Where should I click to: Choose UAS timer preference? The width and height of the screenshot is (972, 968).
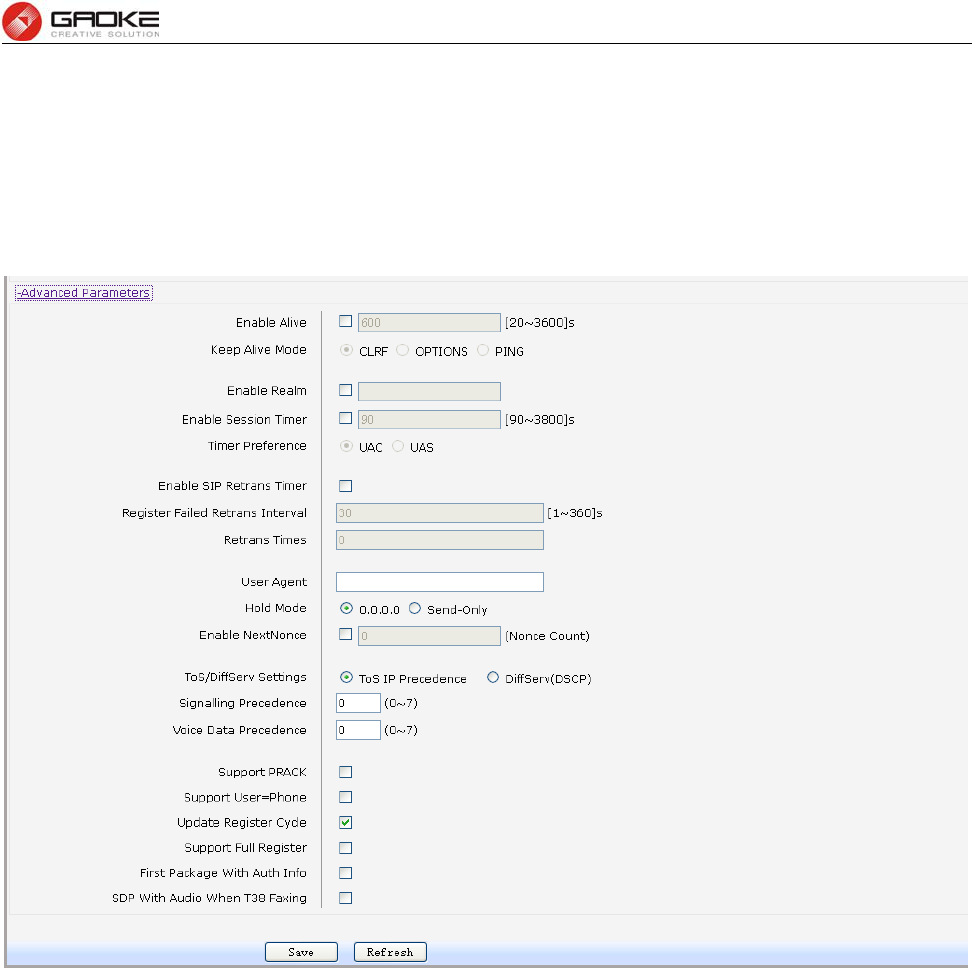point(398,446)
